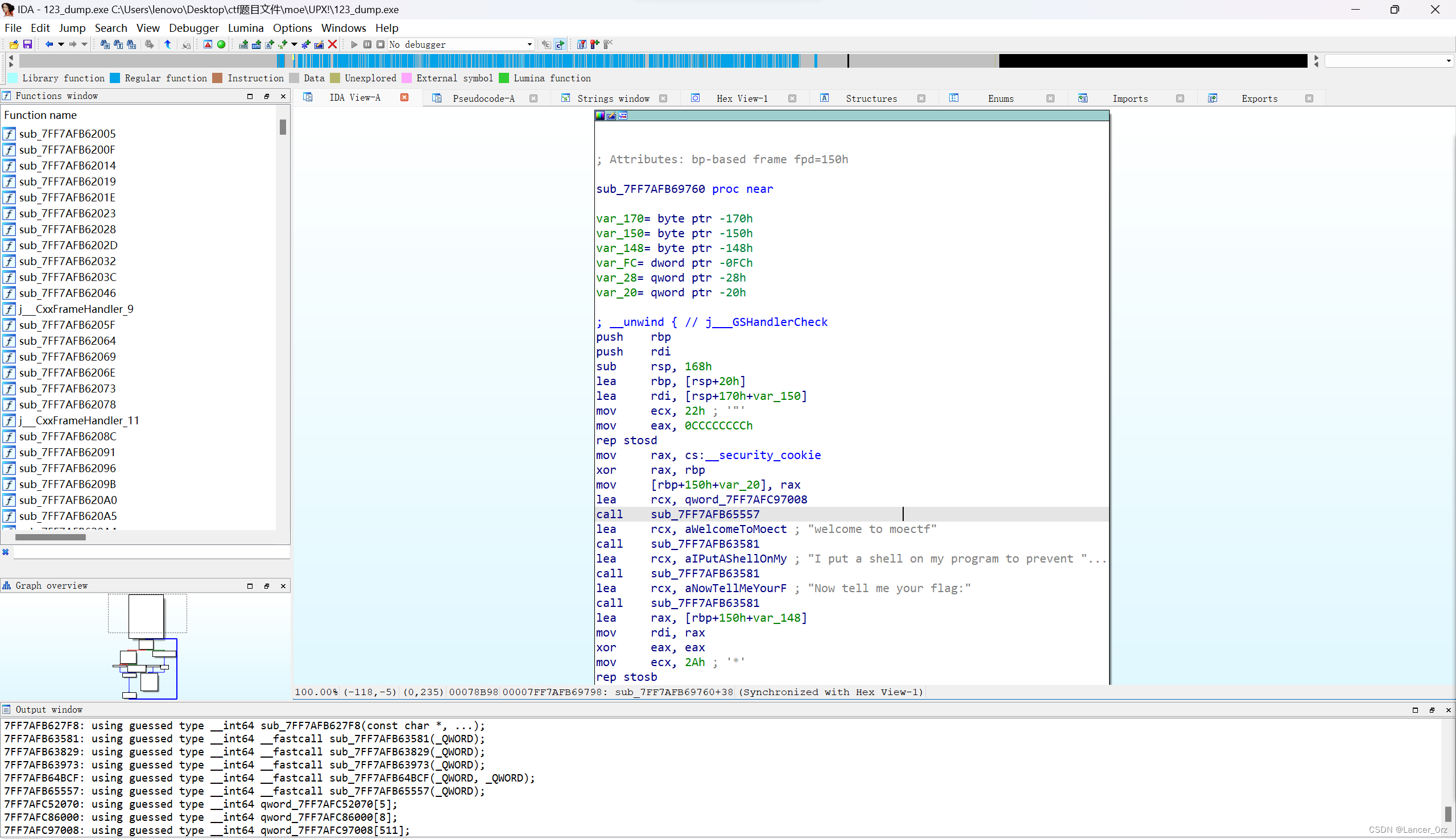The width and height of the screenshot is (1456, 839).
Task: Open the No debugger dropdown
Action: pos(529,44)
